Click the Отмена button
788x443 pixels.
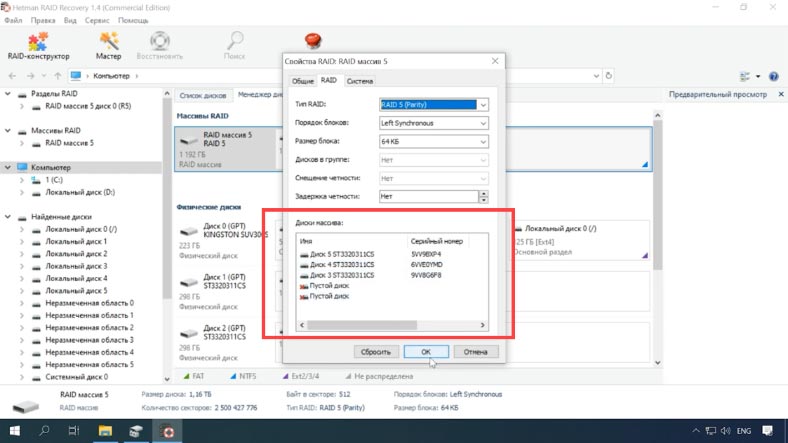[x=475, y=352]
